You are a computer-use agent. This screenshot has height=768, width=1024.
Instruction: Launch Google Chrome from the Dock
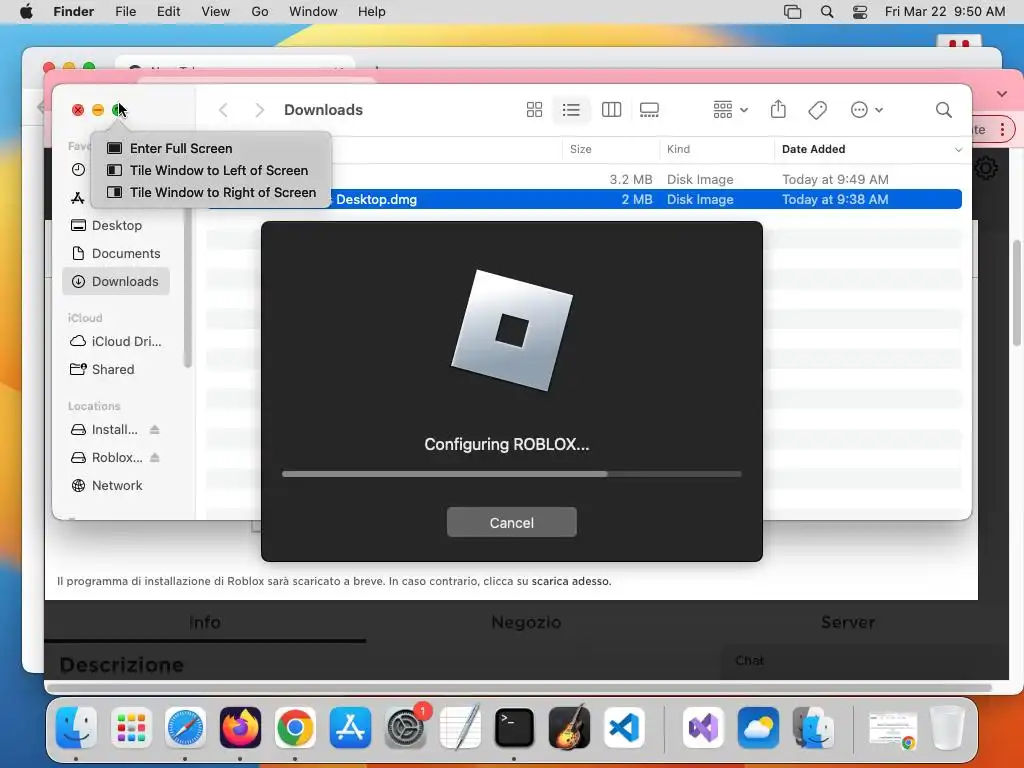click(295, 728)
